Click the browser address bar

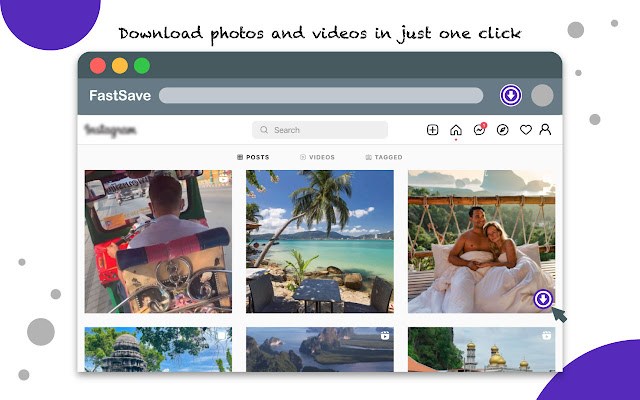[321, 96]
